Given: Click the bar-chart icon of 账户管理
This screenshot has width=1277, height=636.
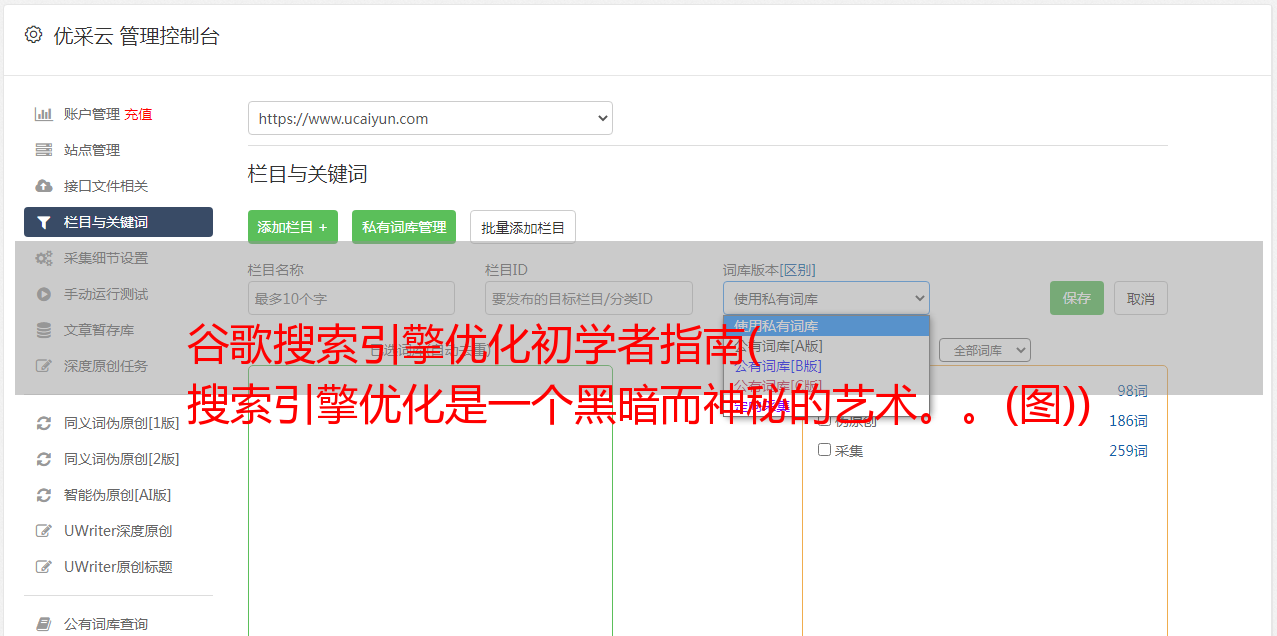Looking at the screenshot, I should [44, 114].
